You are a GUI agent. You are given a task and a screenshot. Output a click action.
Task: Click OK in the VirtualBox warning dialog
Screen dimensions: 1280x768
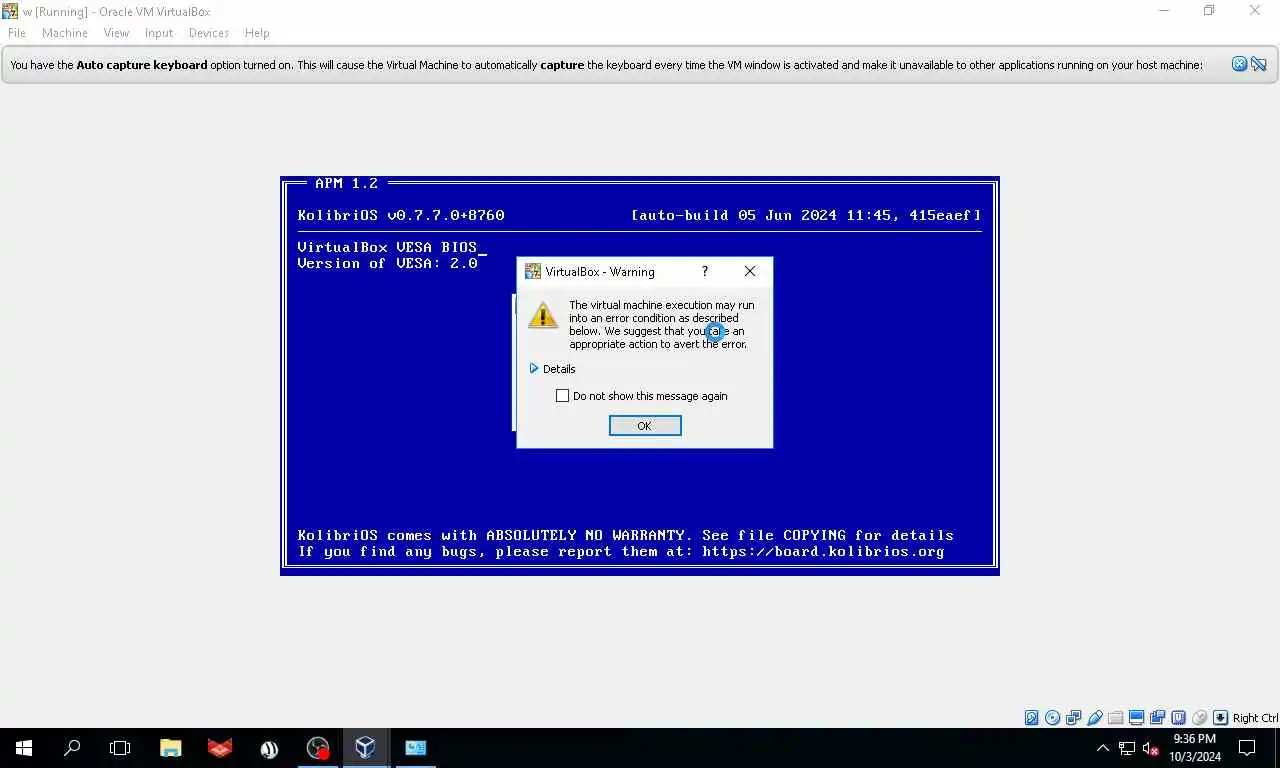tap(645, 426)
